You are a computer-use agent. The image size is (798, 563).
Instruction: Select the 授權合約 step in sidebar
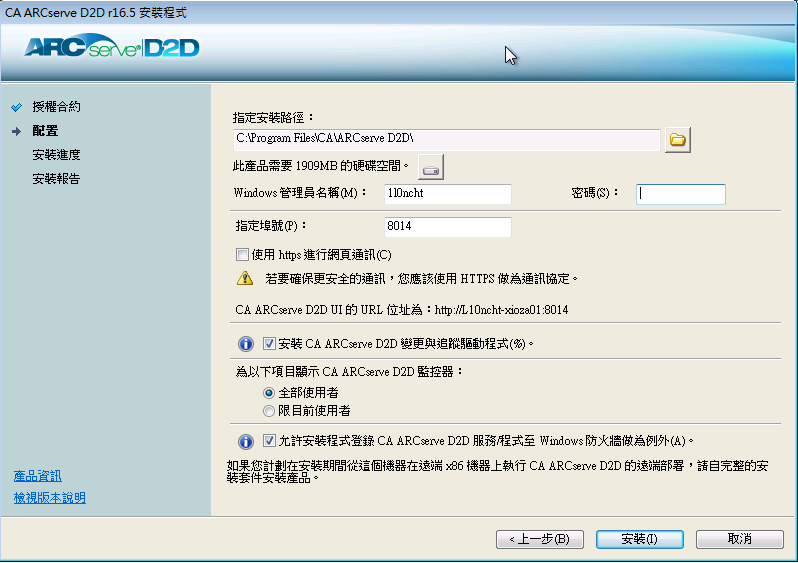click(x=56, y=107)
